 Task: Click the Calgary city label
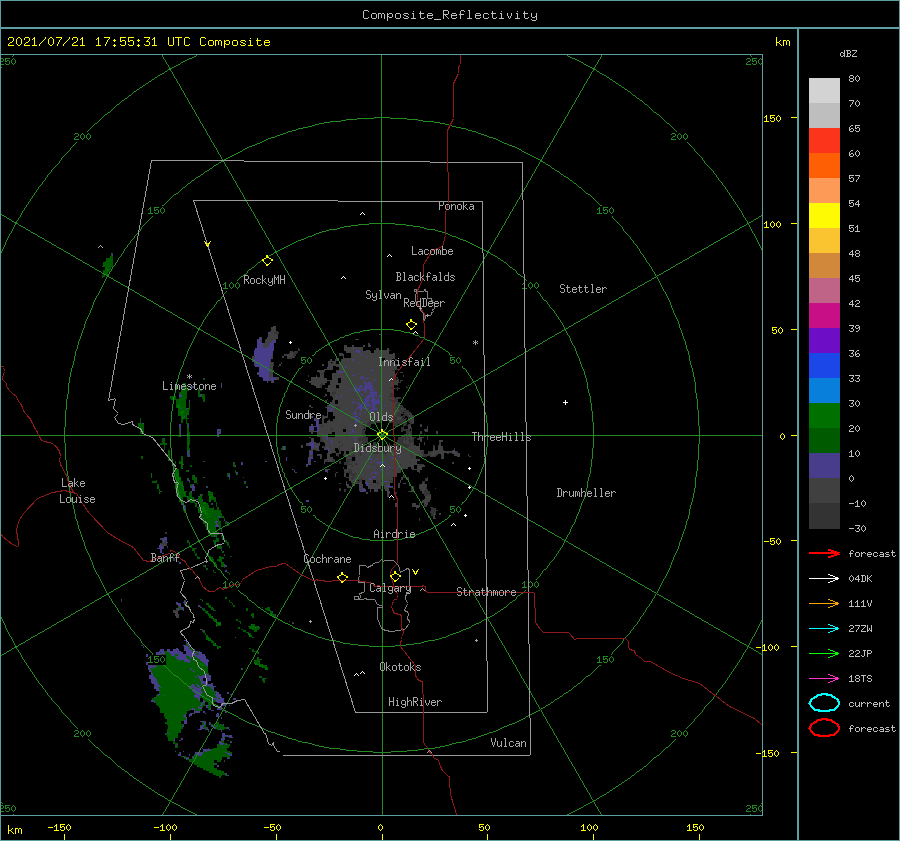point(390,588)
